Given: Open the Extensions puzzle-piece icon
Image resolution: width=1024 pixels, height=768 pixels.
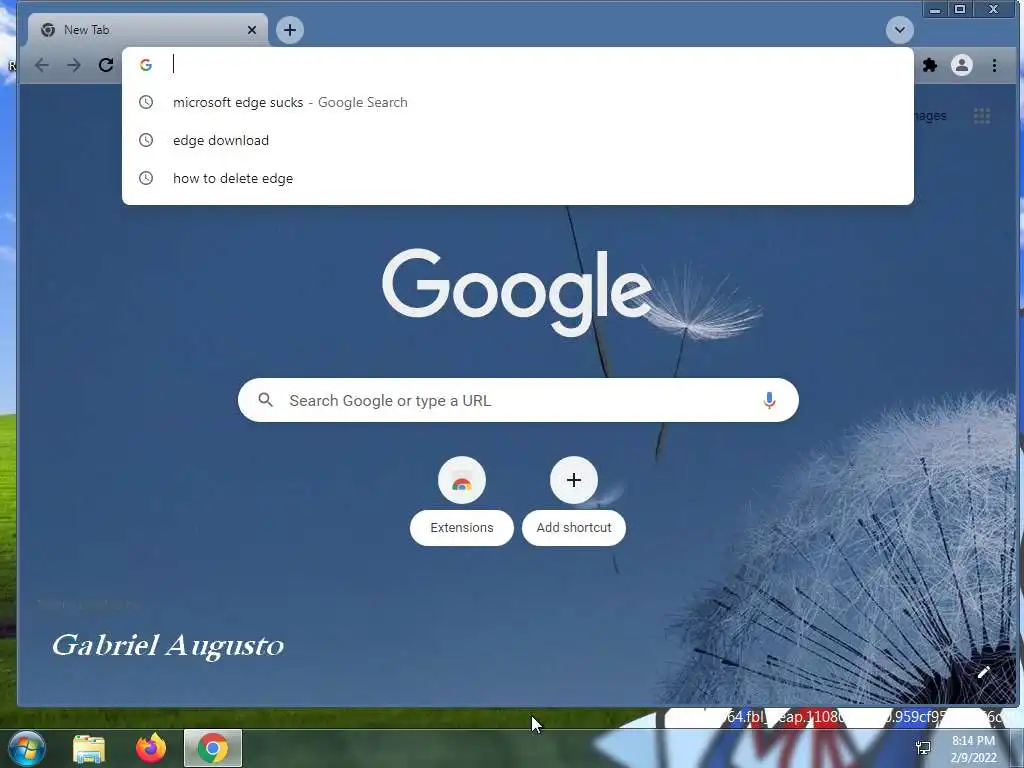Looking at the screenshot, I should [930, 65].
